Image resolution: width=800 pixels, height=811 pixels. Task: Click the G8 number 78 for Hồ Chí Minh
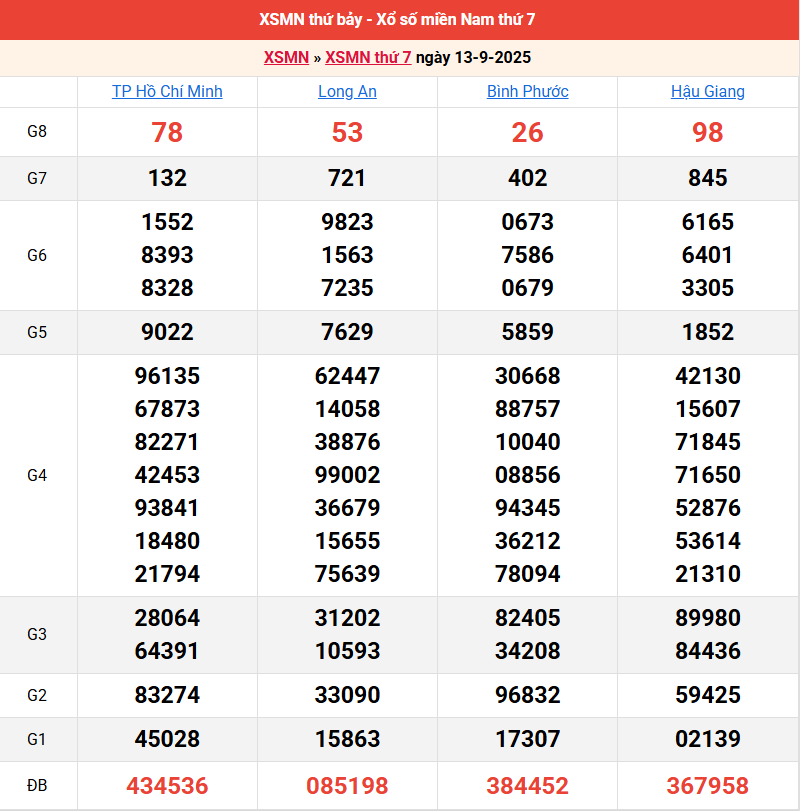167,132
